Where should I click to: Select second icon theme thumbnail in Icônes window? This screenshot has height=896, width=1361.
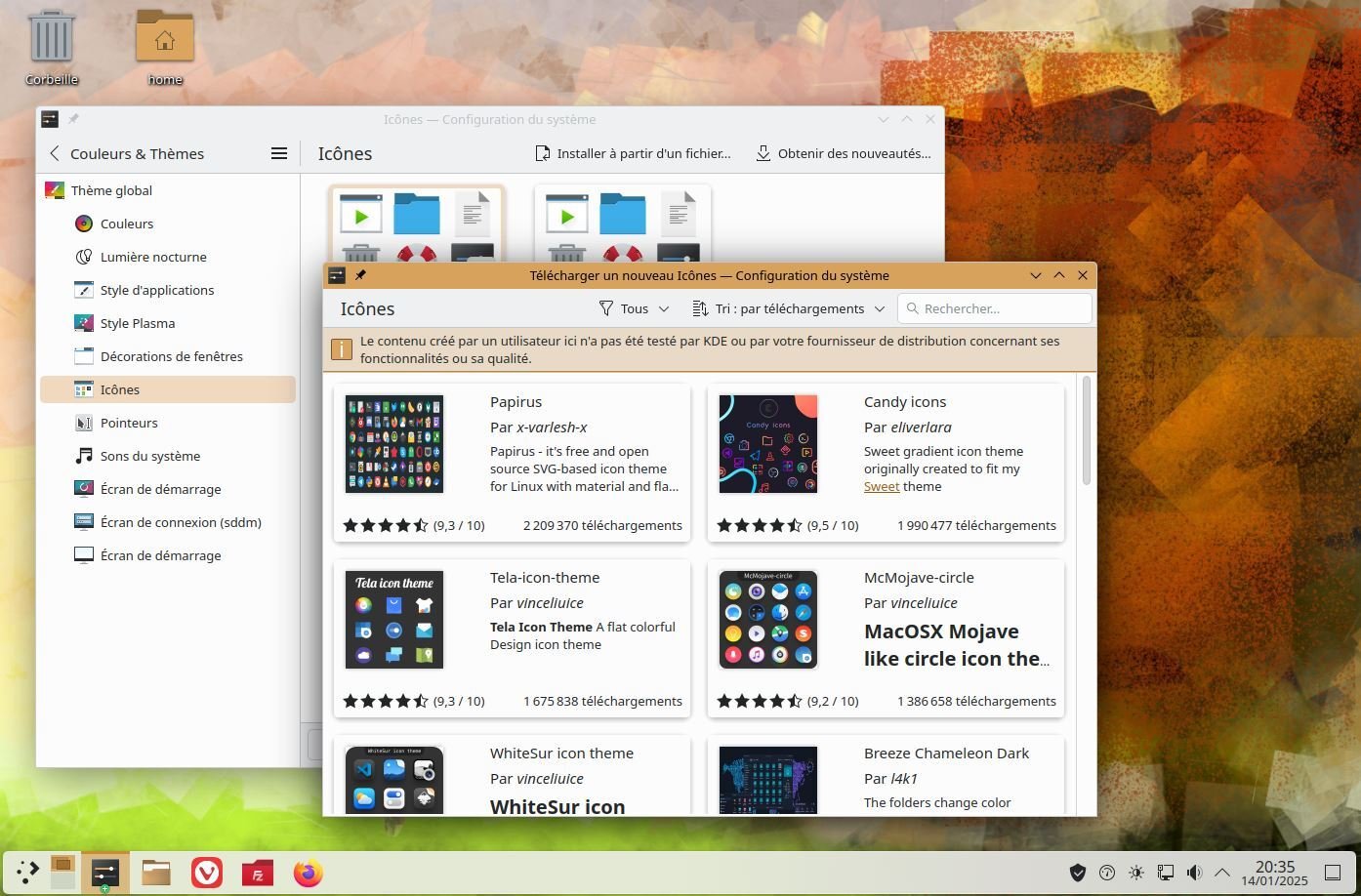(623, 224)
